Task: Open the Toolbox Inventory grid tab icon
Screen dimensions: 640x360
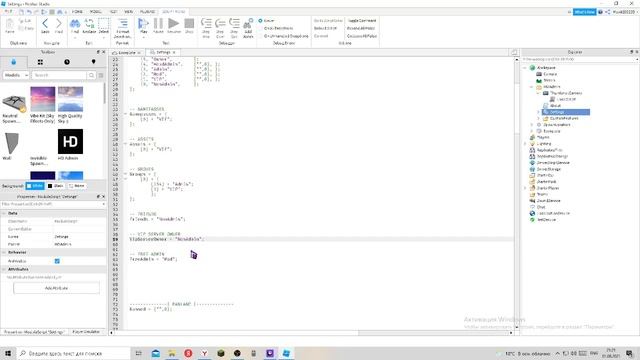Action: [x=40, y=62]
